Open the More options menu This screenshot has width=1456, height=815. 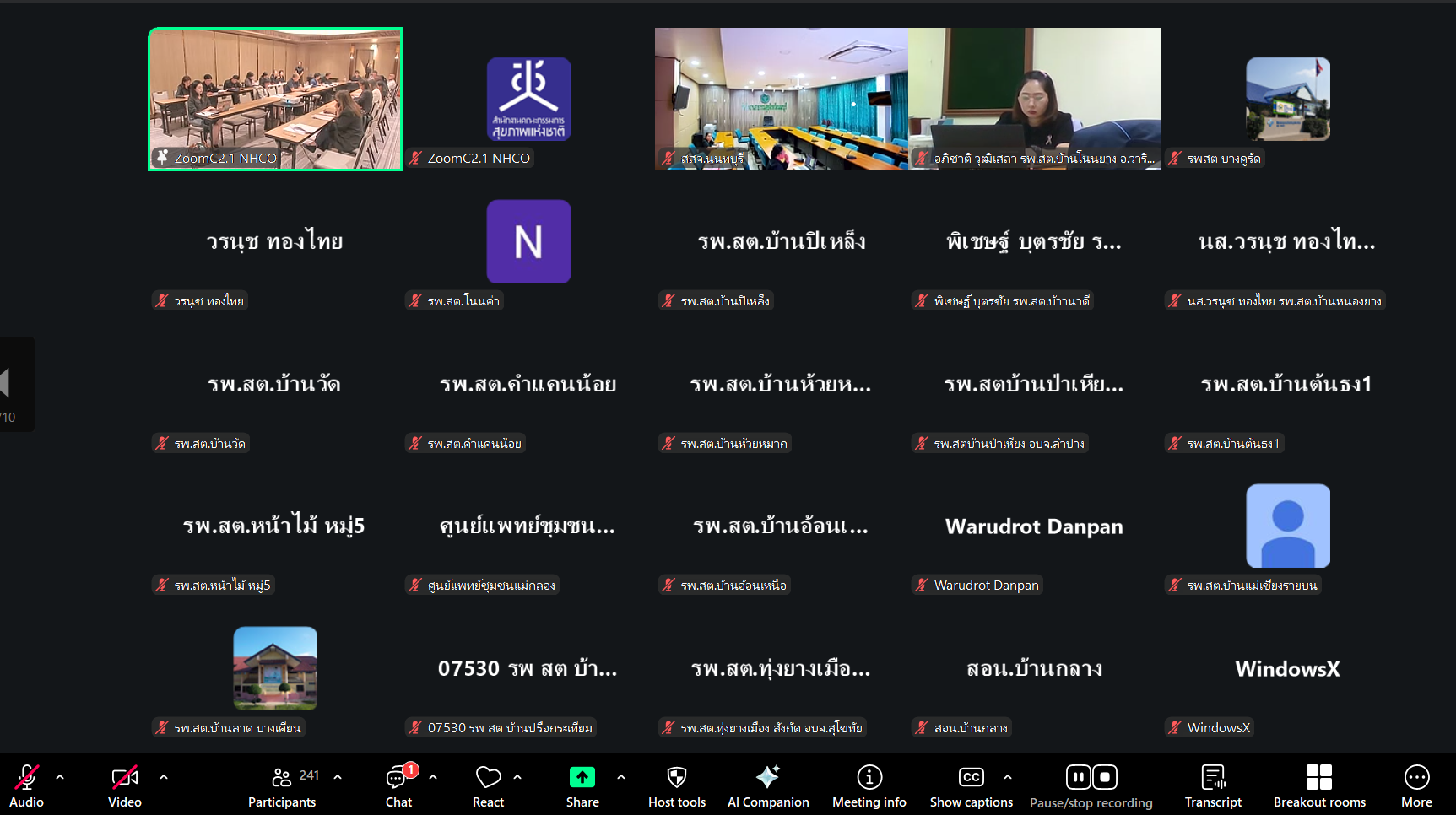tap(1416, 777)
